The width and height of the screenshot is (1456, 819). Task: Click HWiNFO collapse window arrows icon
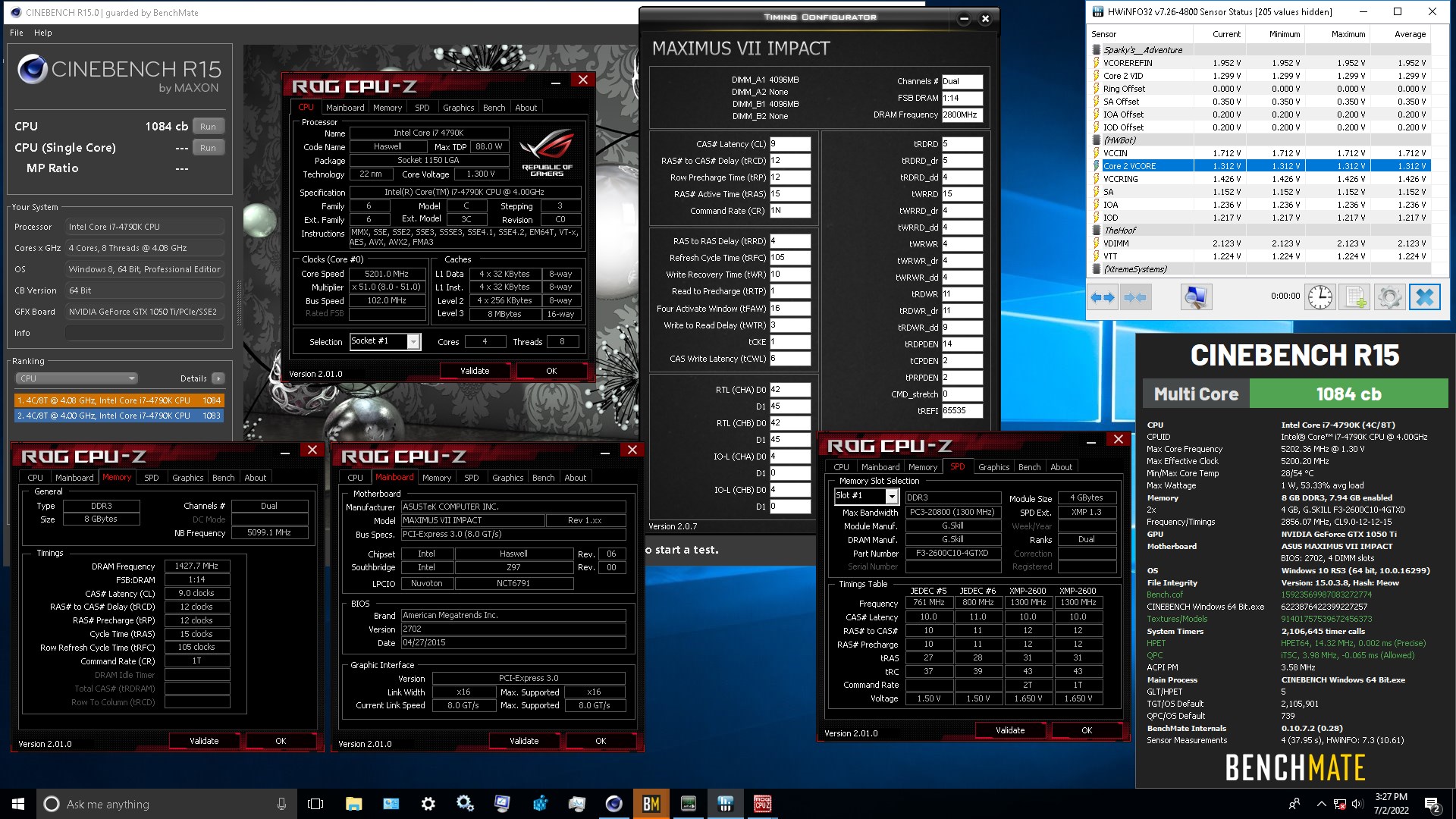[x=1135, y=297]
